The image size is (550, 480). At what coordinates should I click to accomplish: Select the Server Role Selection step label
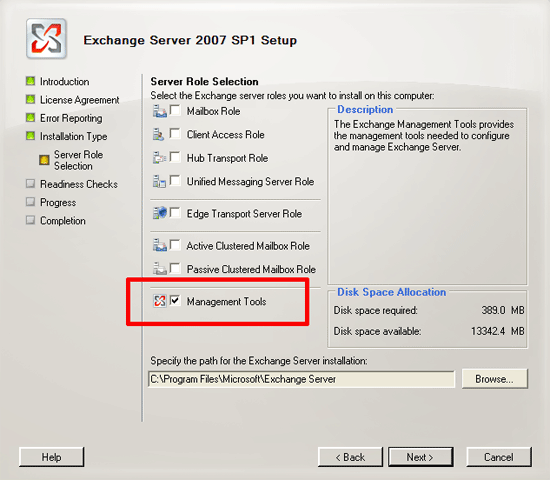[x=78, y=160]
